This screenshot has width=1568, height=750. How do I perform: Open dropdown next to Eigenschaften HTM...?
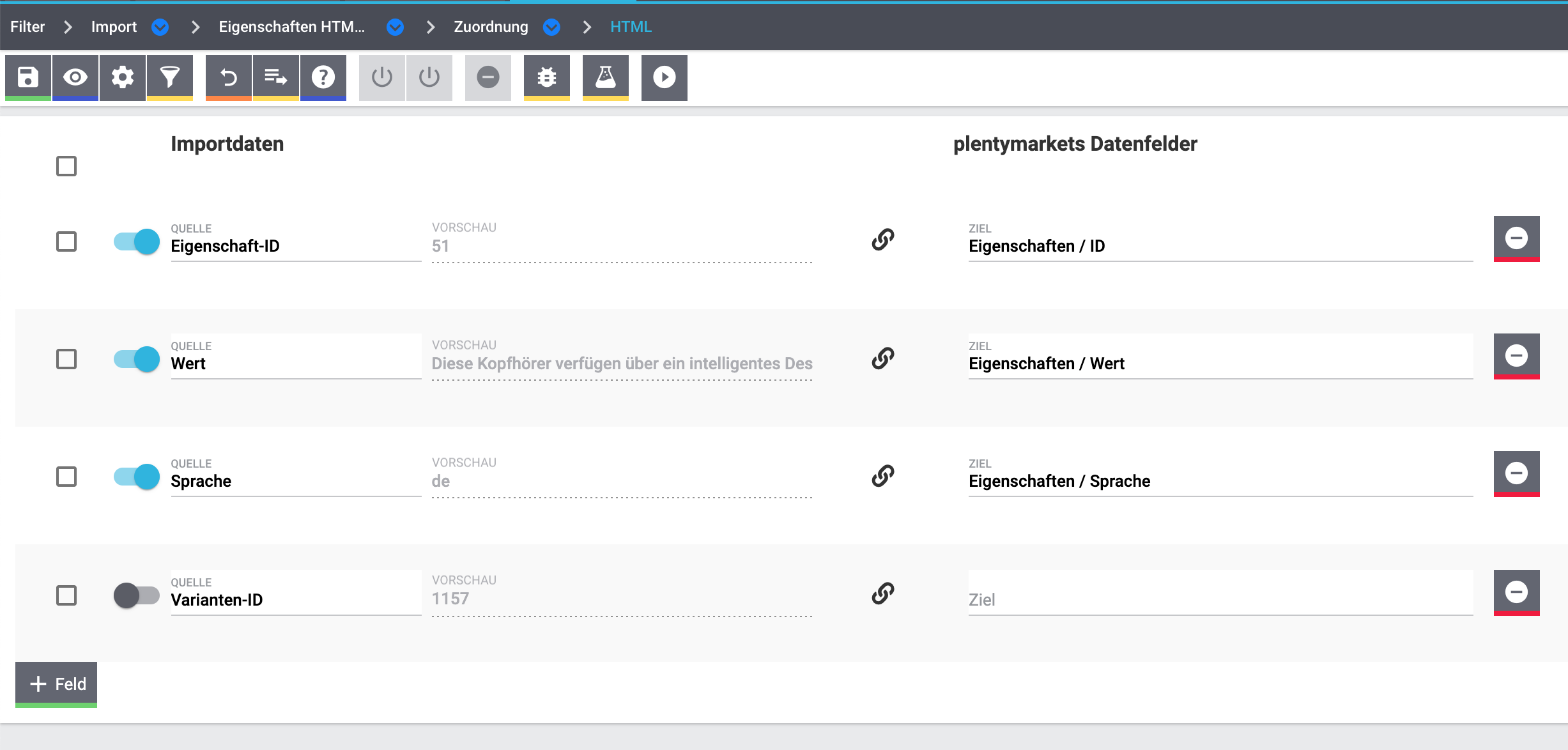click(396, 27)
